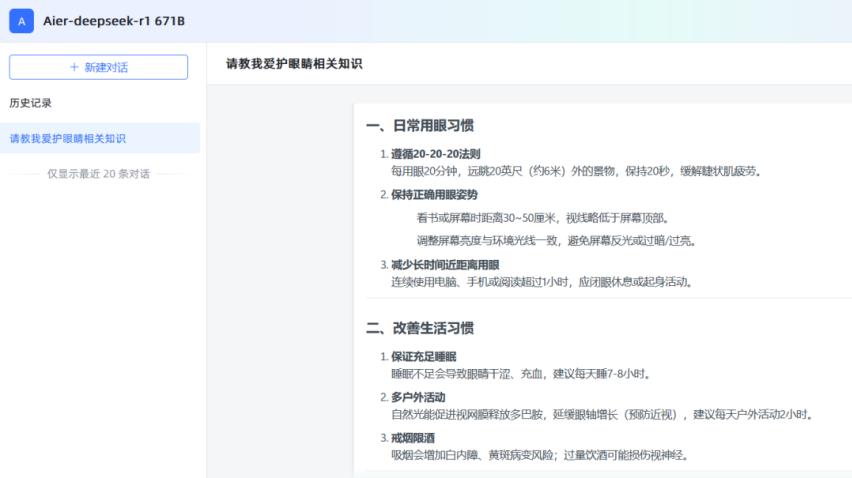Click the heading 一、日常用眼习惯
The width and height of the screenshot is (852, 478).
[x=420, y=125]
